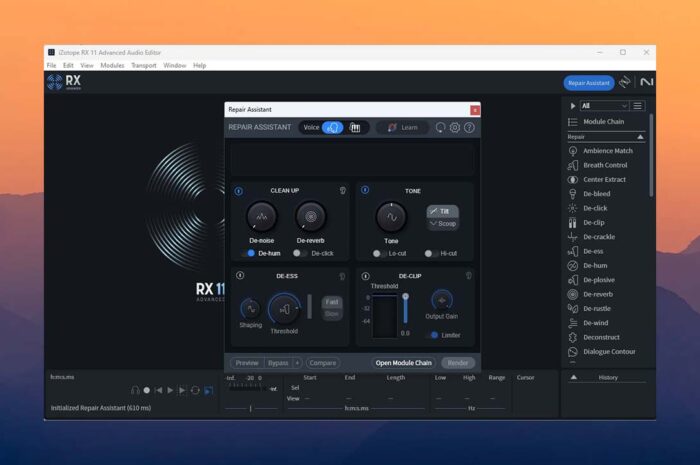This screenshot has width=700, height=465.
Task: Click the headphones icon in transport
Action: tap(135, 390)
